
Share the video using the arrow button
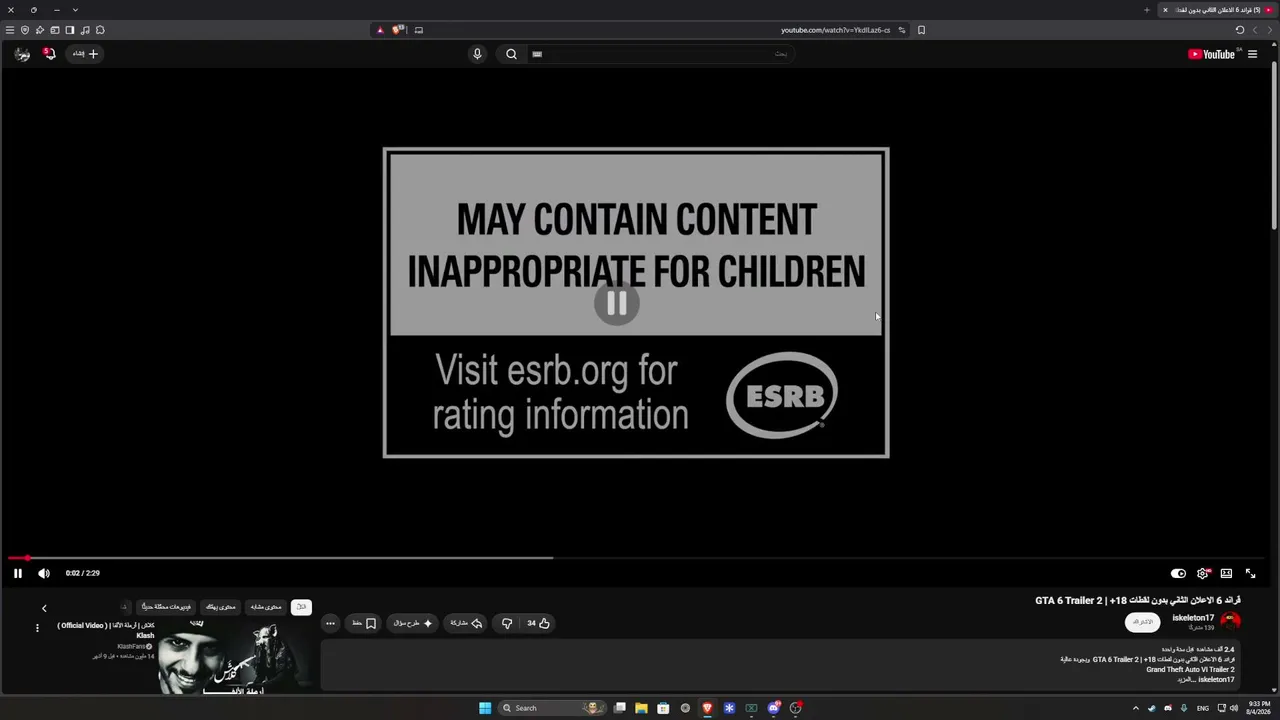(466, 623)
